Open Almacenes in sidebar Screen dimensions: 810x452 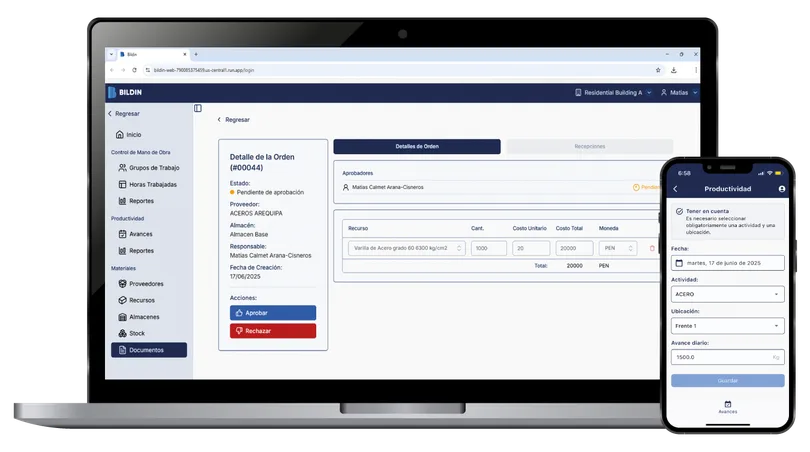click(139, 317)
